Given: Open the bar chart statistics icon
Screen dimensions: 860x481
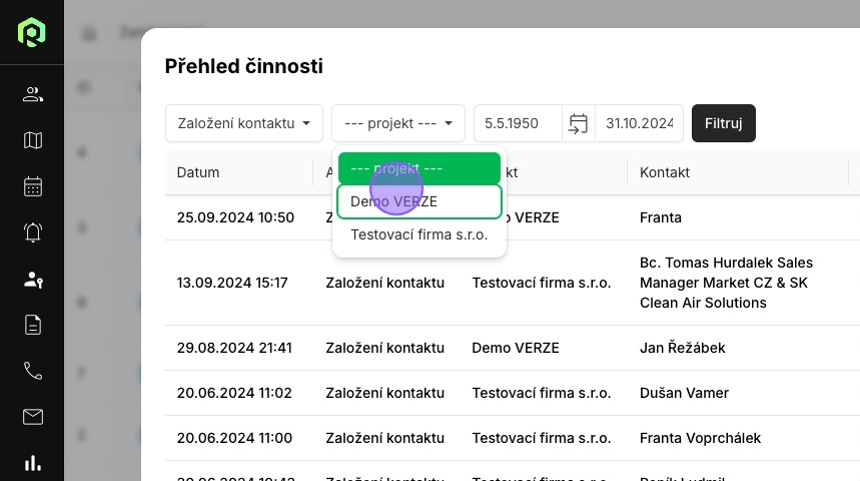Looking at the screenshot, I should pos(33,463).
